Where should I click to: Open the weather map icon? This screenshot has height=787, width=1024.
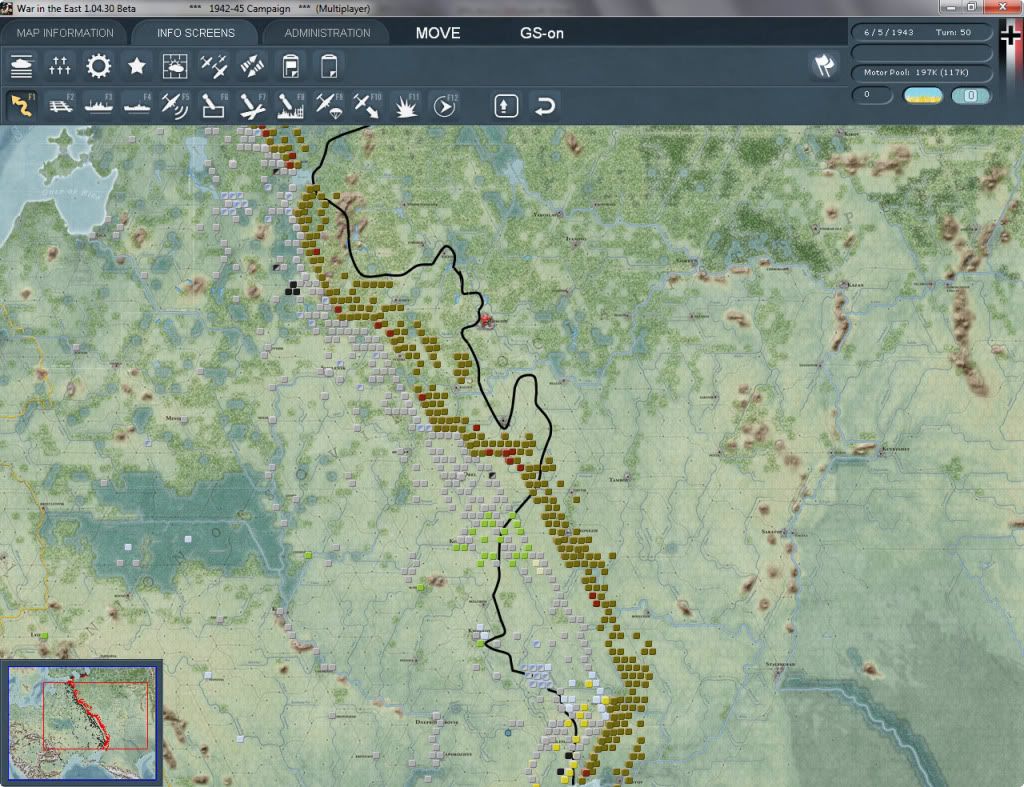click(175, 66)
